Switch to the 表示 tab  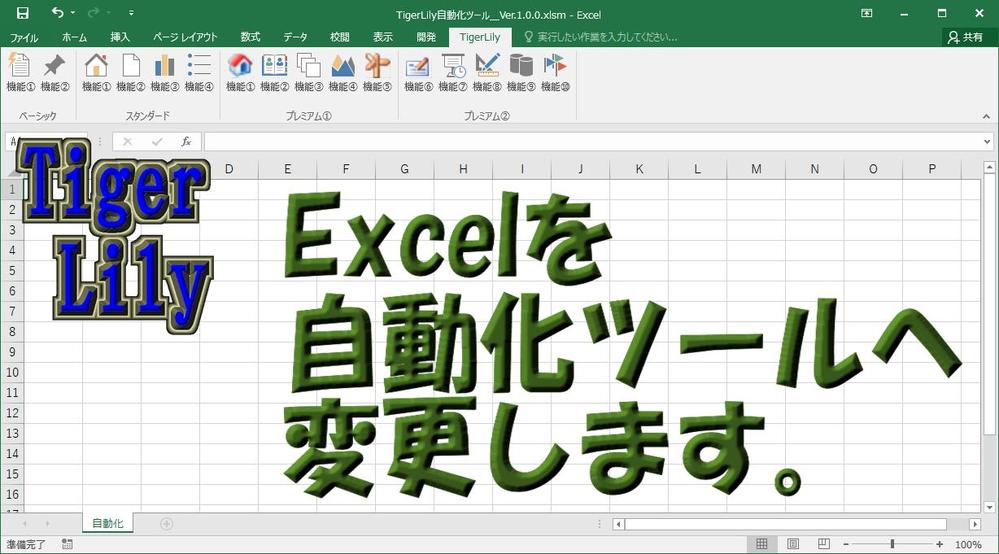point(383,37)
